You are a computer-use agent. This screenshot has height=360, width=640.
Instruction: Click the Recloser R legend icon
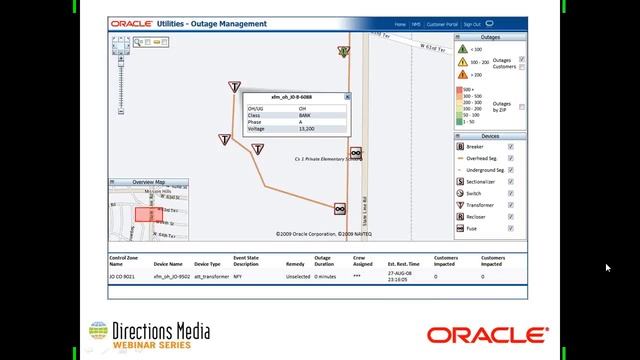[460, 217]
